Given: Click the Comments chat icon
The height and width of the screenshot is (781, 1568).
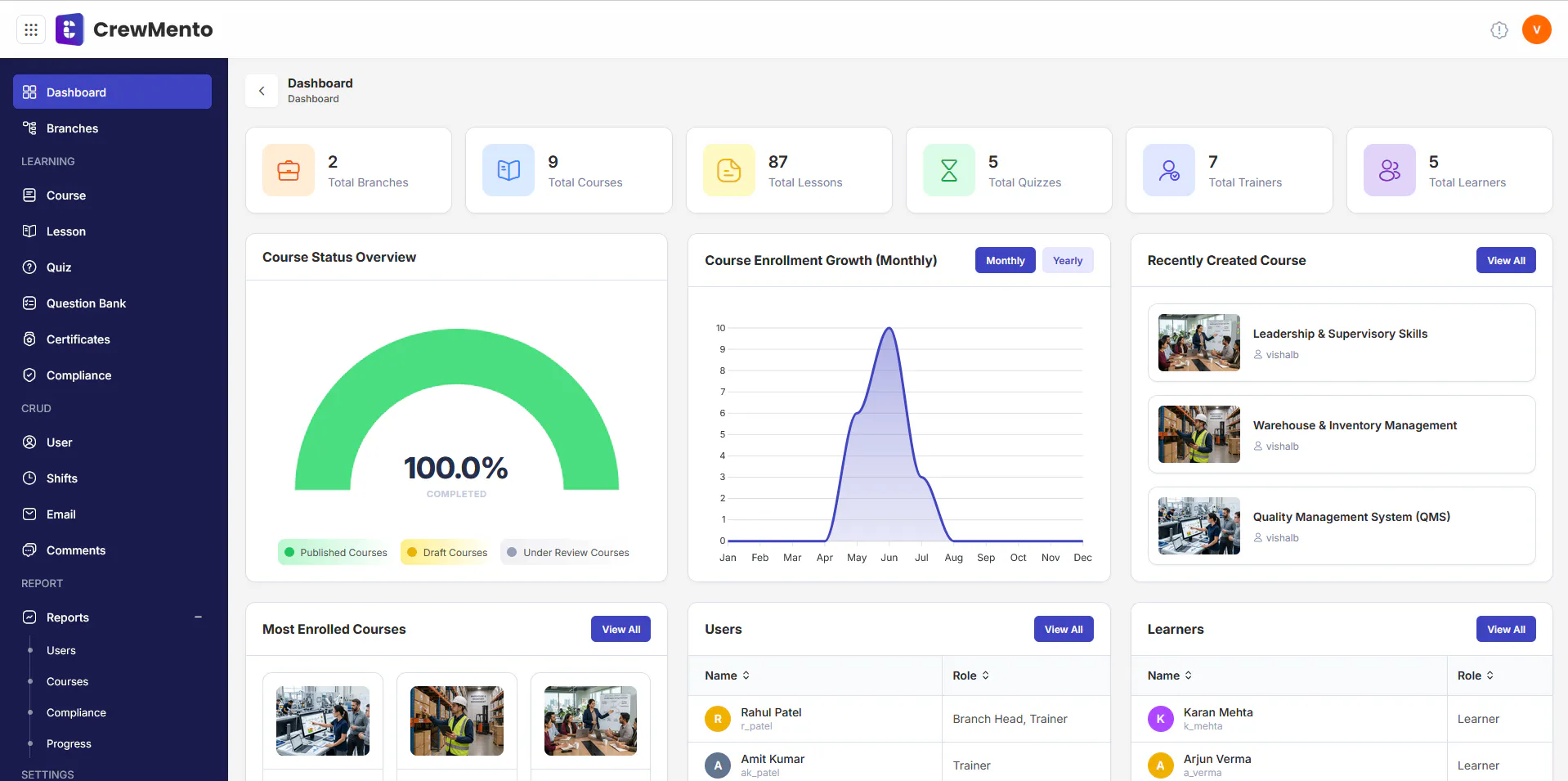Looking at the screenshot, I should pos(29,550).
